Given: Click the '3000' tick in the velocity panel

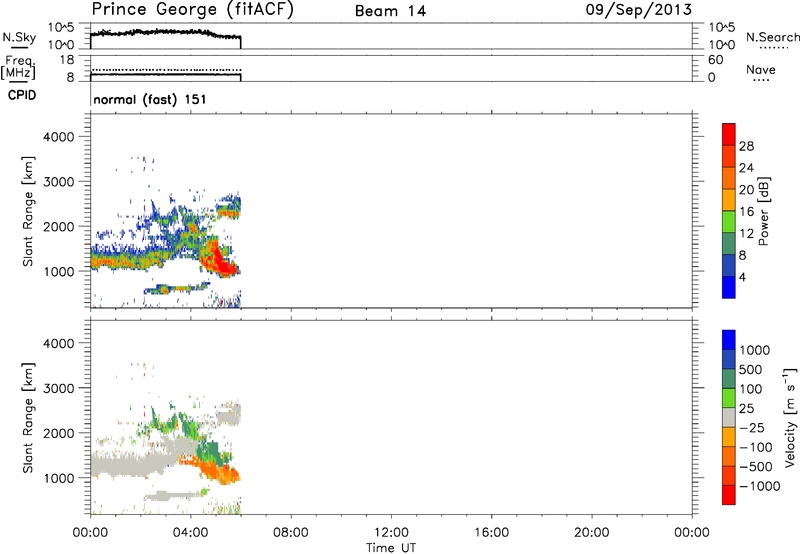Looking at the screenshot, I should [x=58, y=388].
